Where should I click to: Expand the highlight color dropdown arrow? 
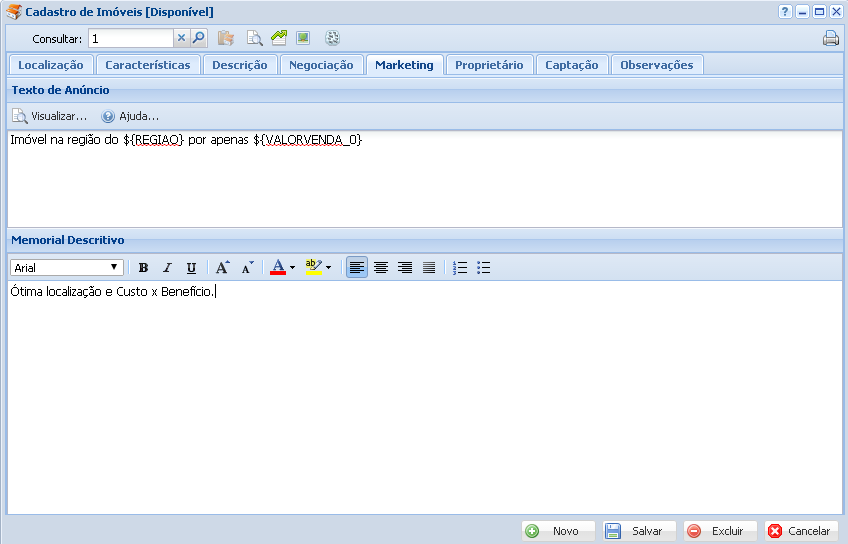[x=328, y=268]
